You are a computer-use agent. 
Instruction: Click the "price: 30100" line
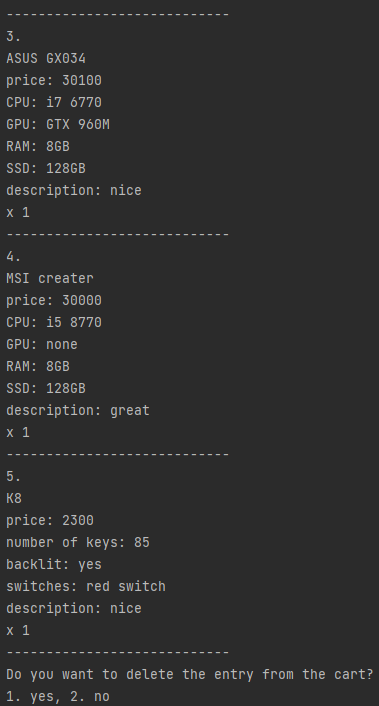pos(54,81)
